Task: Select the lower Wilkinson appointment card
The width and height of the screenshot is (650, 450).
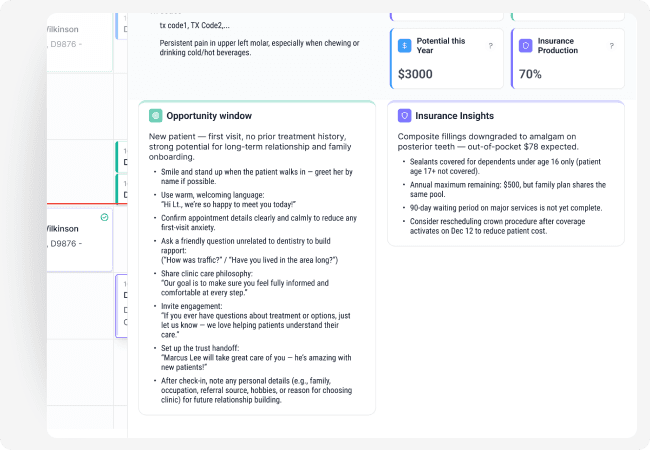Action: (80, 236)
